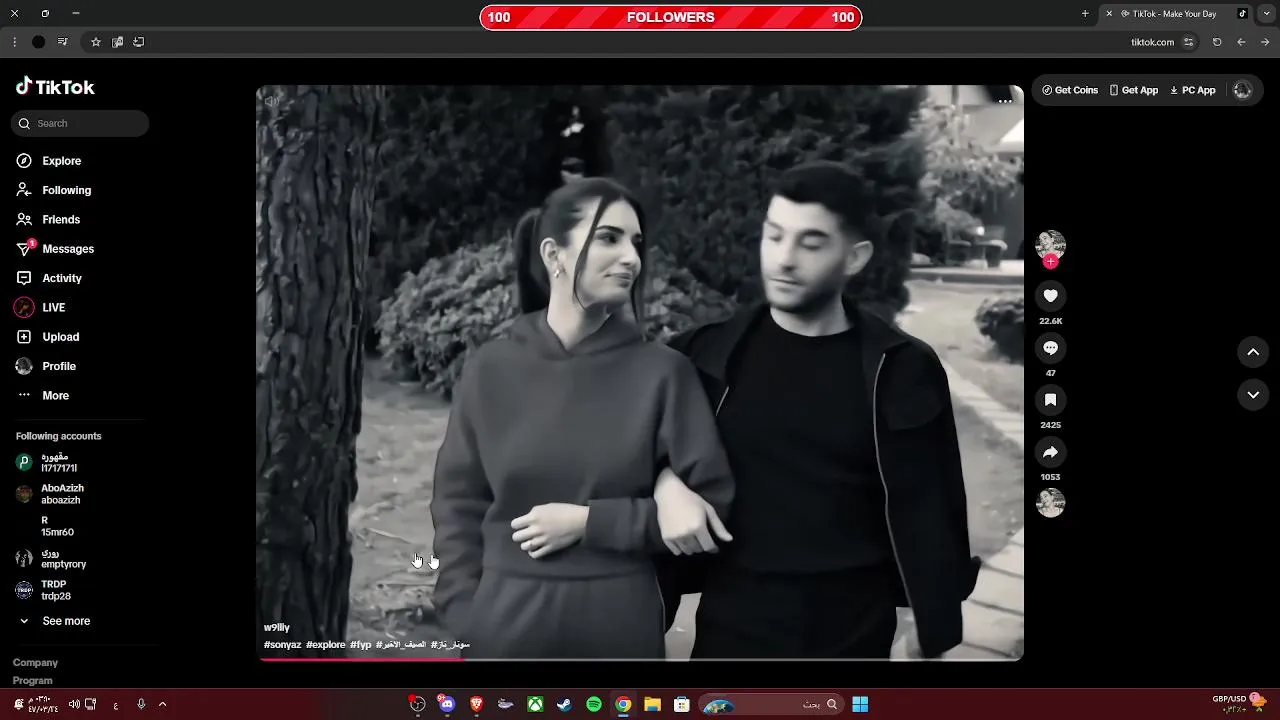The width and height of the screenshot is (1280, 720).
Task: Go to next video
Action: (1253, 395)
